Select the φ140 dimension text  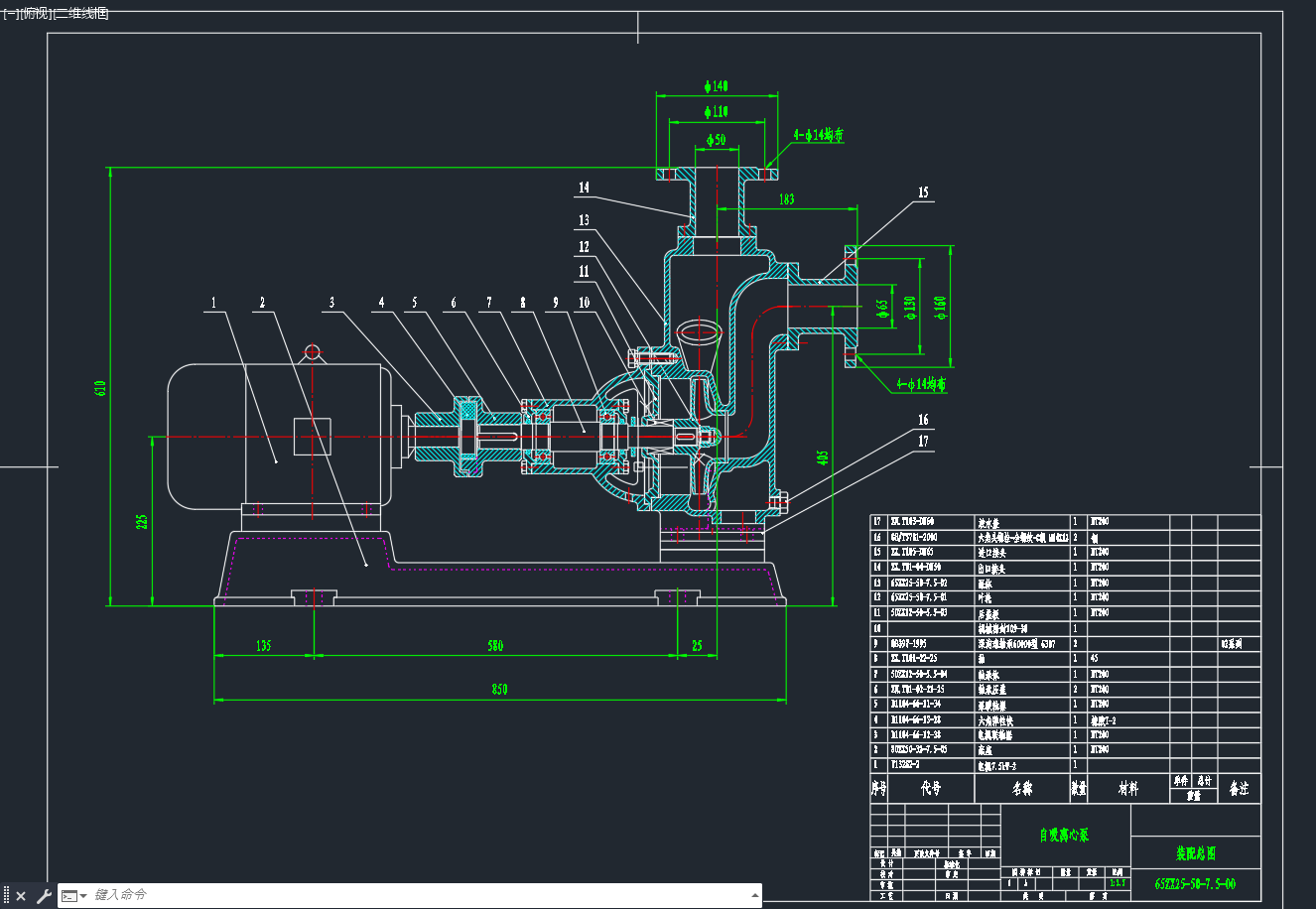[716, 86]
